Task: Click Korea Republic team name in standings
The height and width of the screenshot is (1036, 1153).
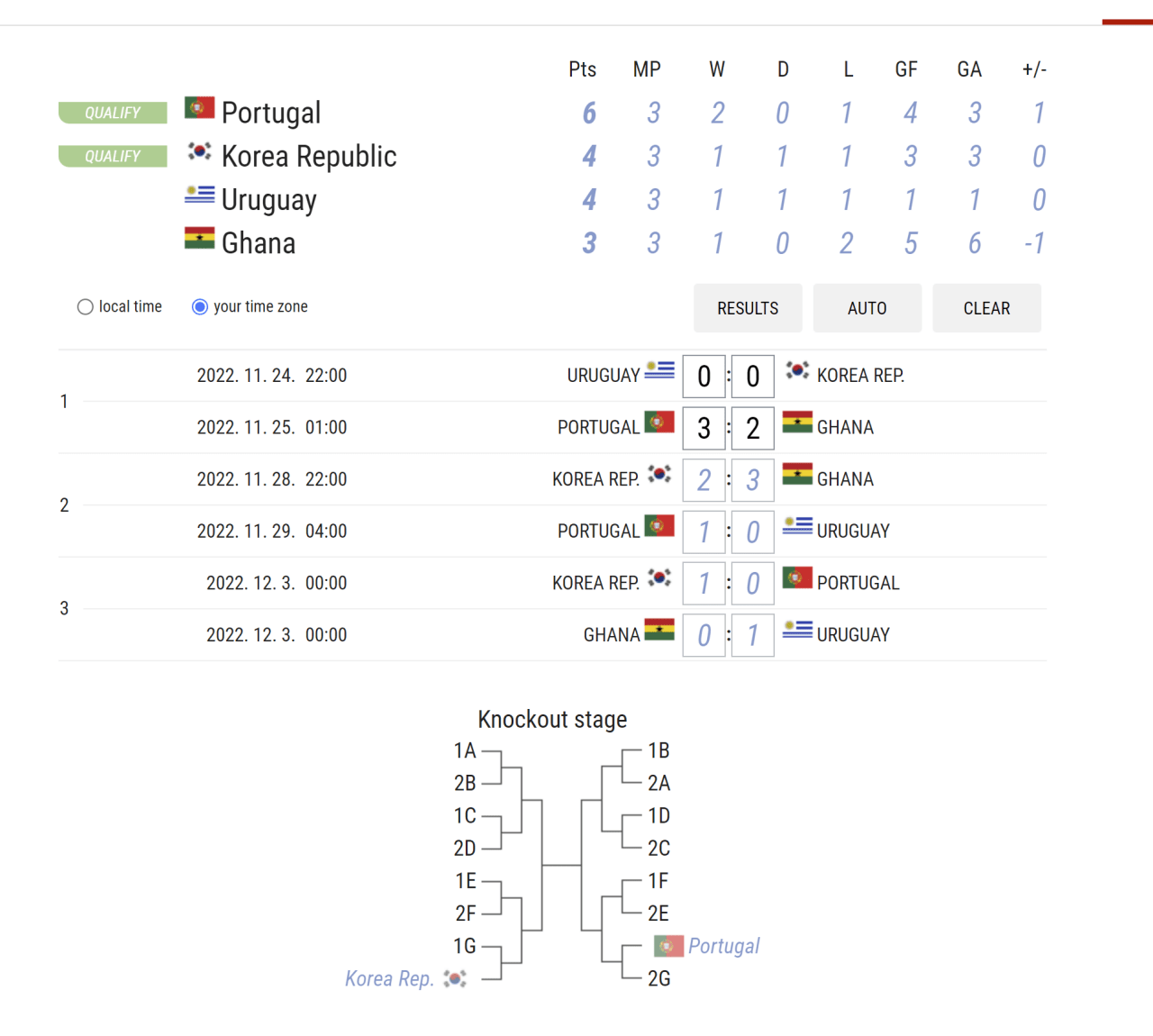Action: tap(309, 156)
